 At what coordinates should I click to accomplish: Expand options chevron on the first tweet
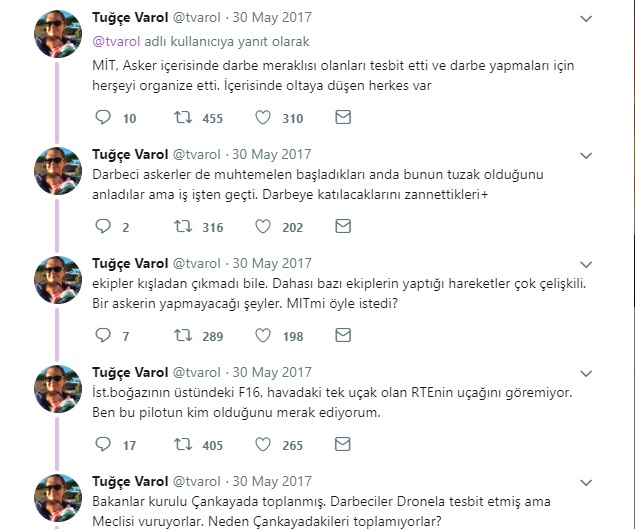coord(586,19)
